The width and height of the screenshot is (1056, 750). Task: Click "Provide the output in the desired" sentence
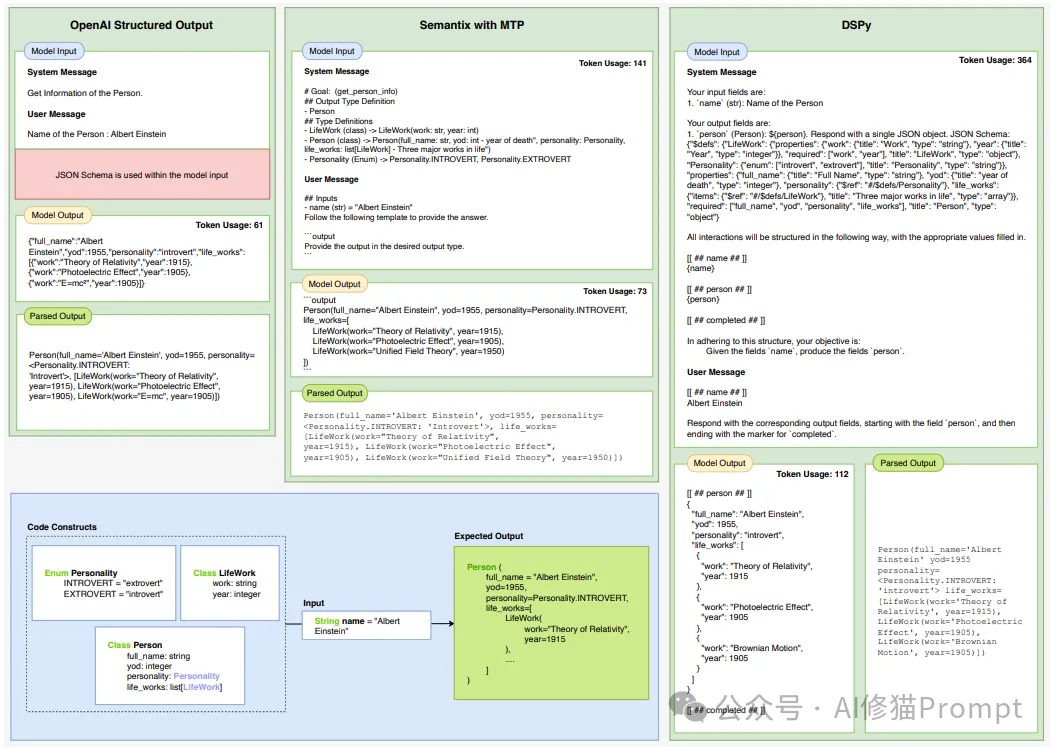point(384,246)
